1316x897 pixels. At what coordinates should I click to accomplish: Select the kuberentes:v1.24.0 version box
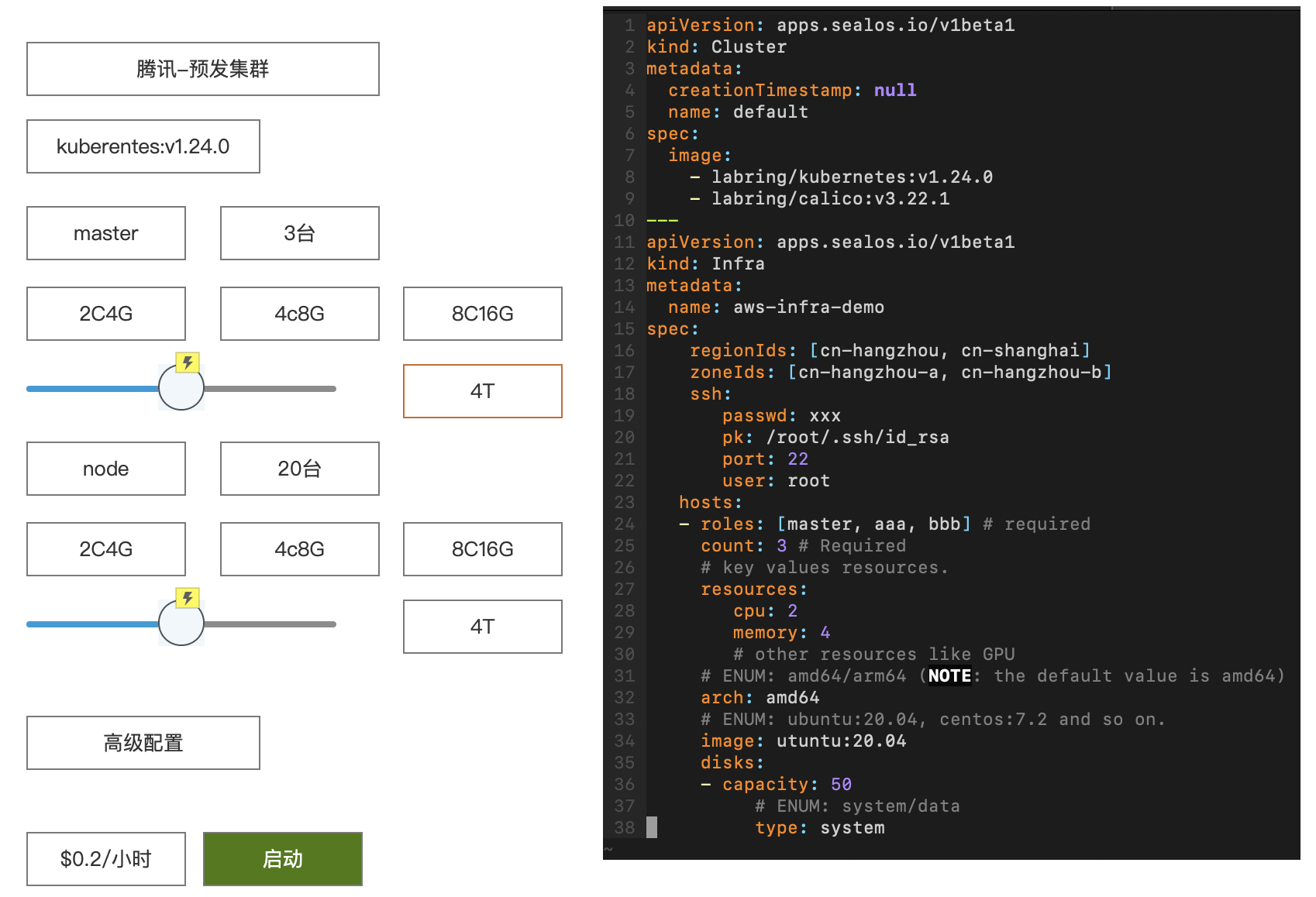(143, 146)
